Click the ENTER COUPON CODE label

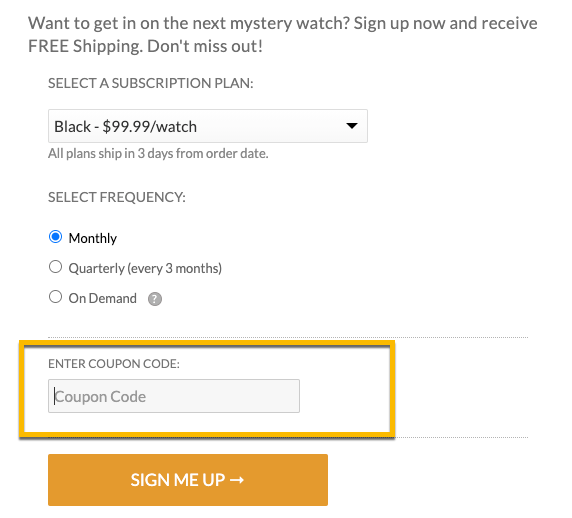(114, 364)
